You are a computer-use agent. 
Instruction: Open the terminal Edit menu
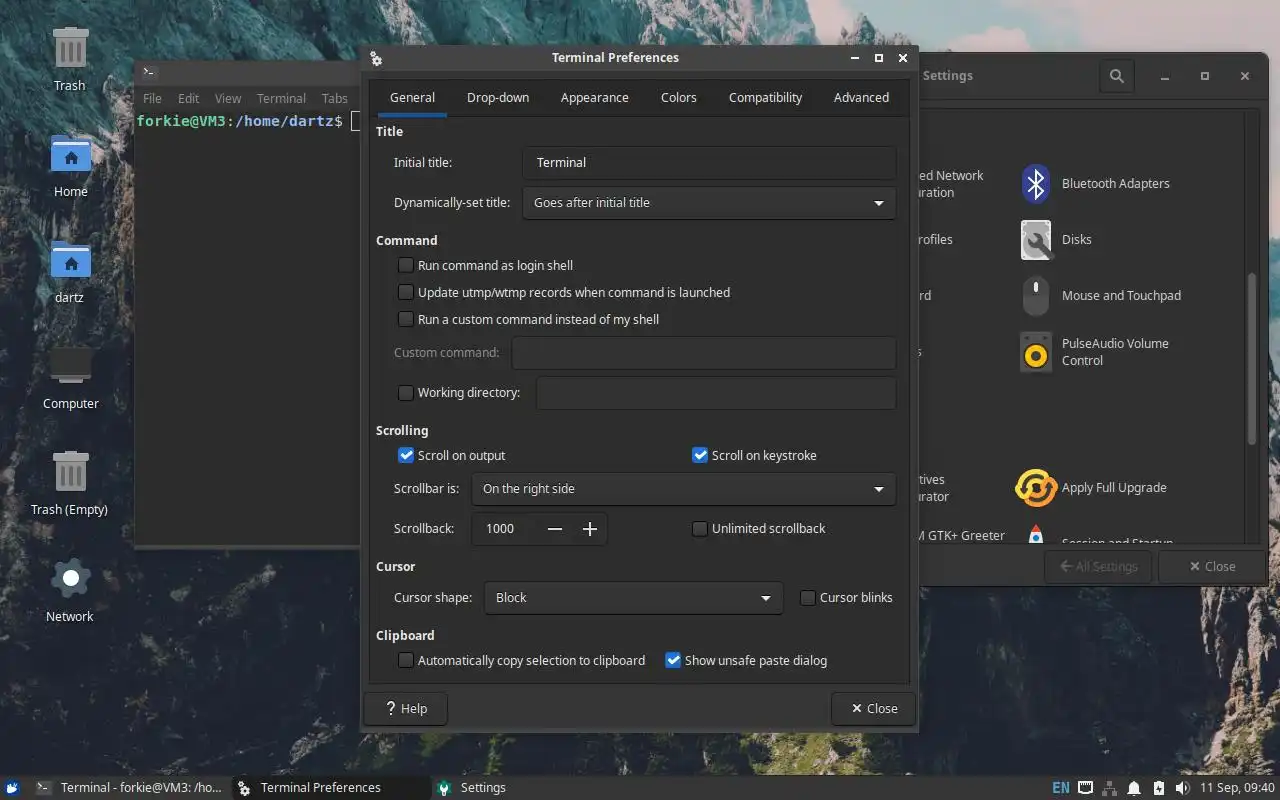click(x=189, y=99)
